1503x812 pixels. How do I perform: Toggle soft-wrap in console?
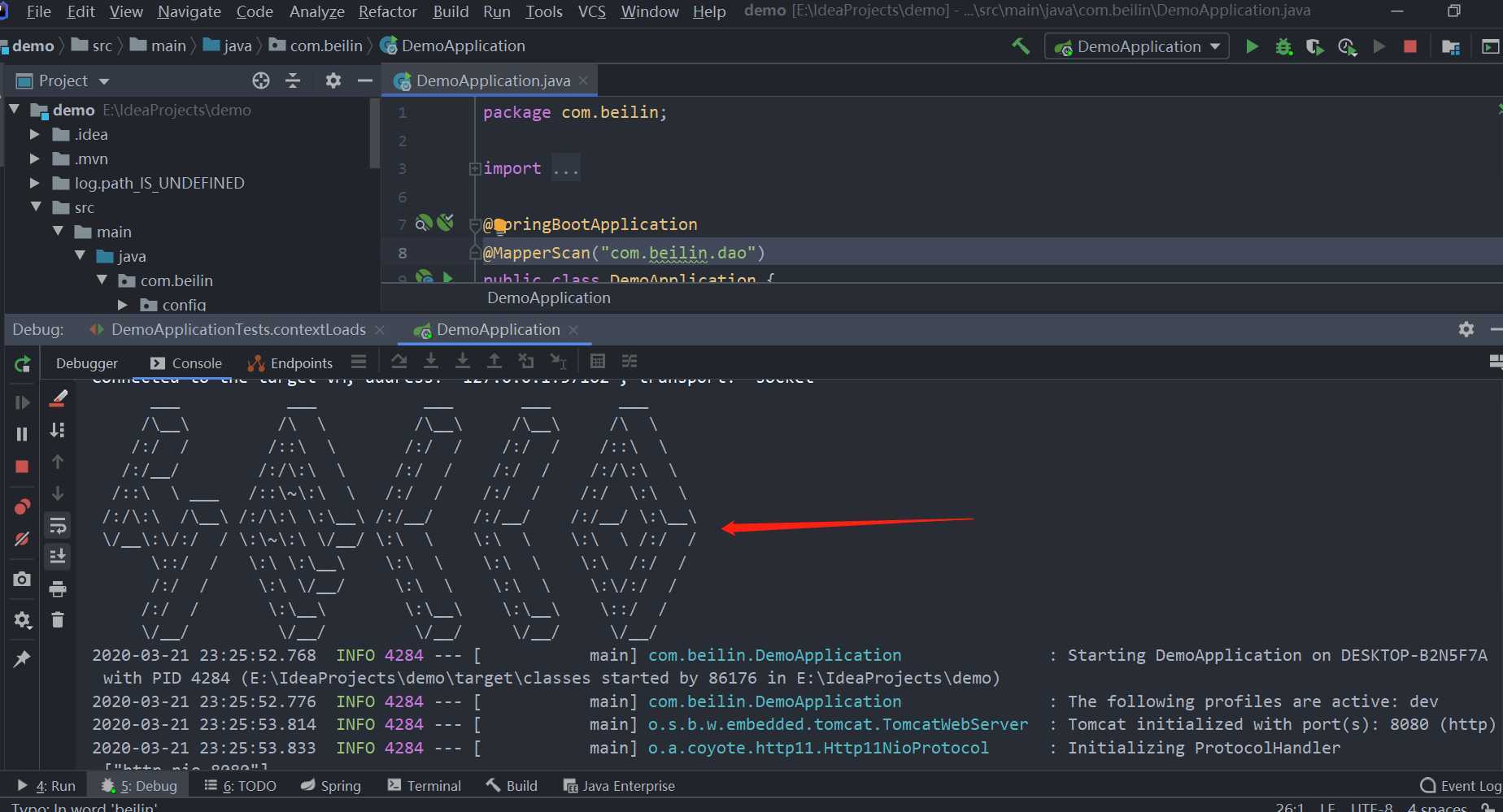tap(58, 526)
